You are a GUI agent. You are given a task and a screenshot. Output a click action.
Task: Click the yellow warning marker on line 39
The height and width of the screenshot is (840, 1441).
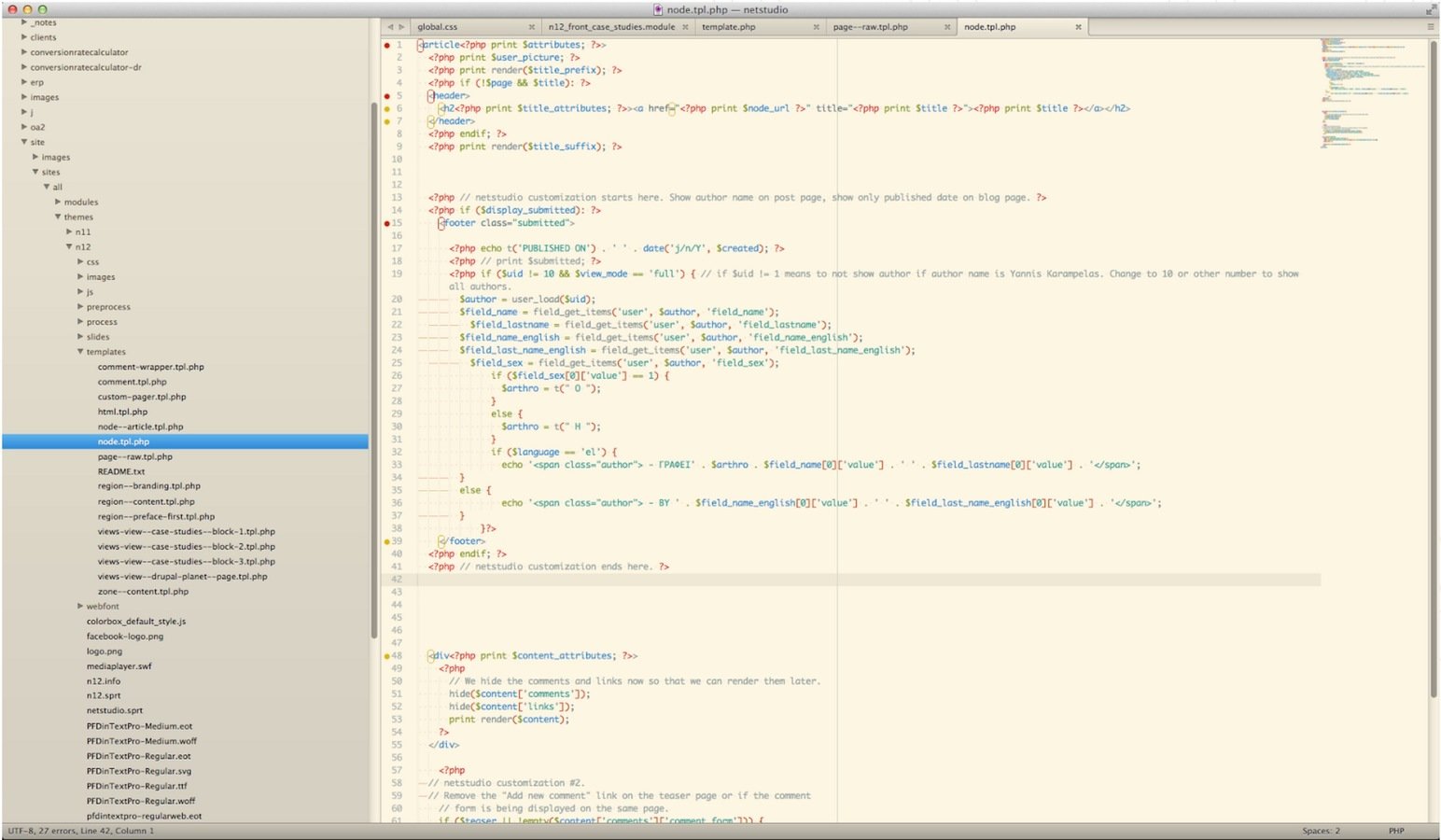pos(386,541)
